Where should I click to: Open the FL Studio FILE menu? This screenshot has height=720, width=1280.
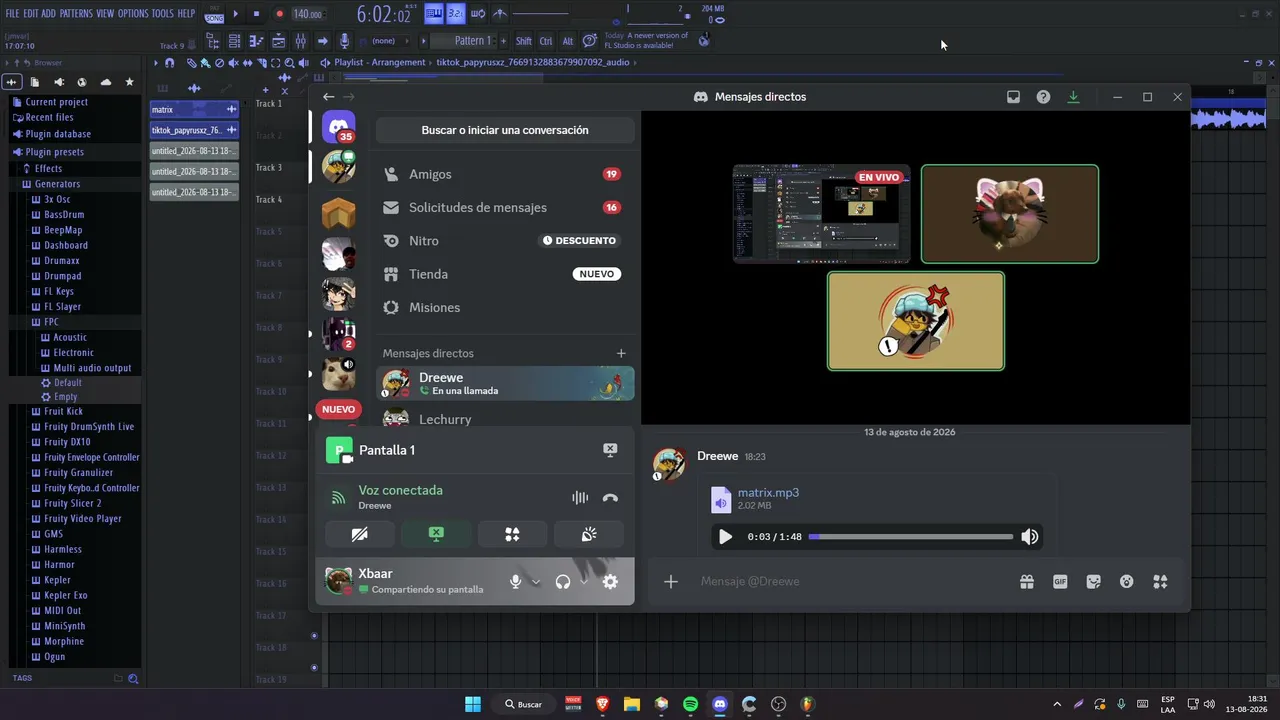tap(12, 14)
